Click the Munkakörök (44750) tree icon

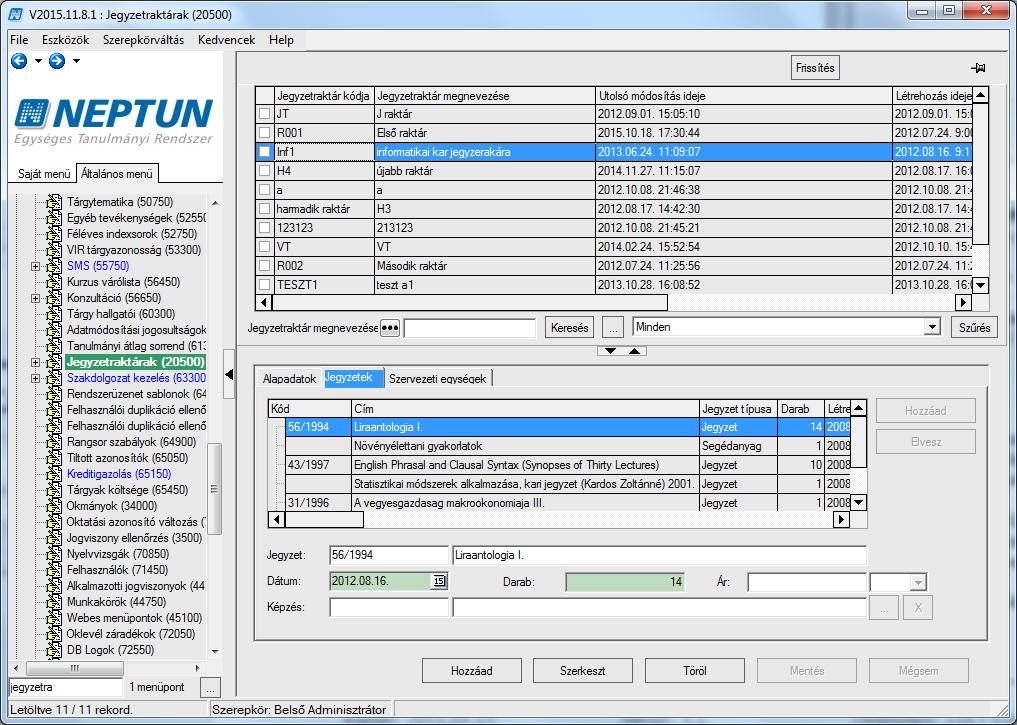pyautogui.click(x=54, y=602)
